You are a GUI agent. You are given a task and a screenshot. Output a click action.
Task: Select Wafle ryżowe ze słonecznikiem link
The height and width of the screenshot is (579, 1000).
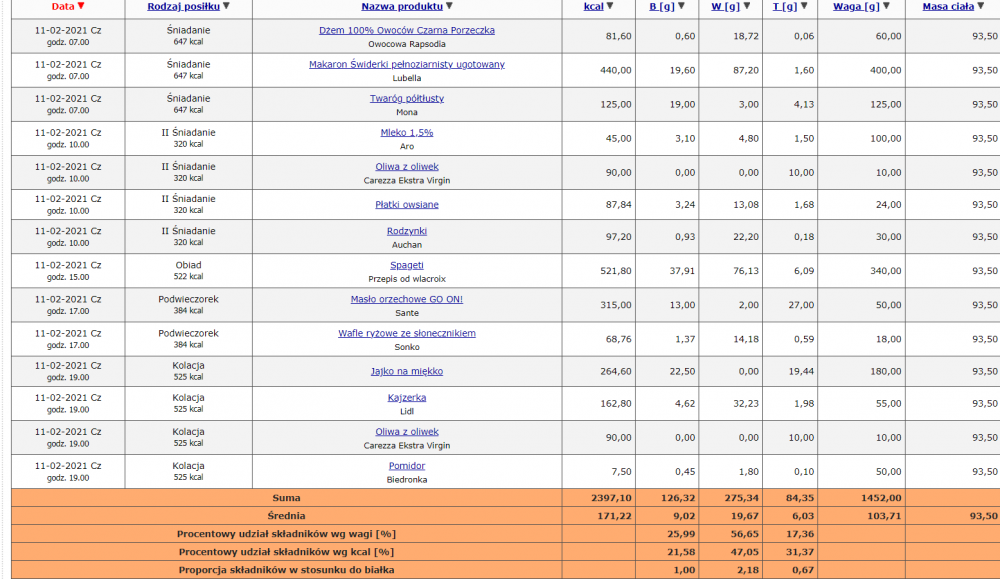(x=406, y=333)
